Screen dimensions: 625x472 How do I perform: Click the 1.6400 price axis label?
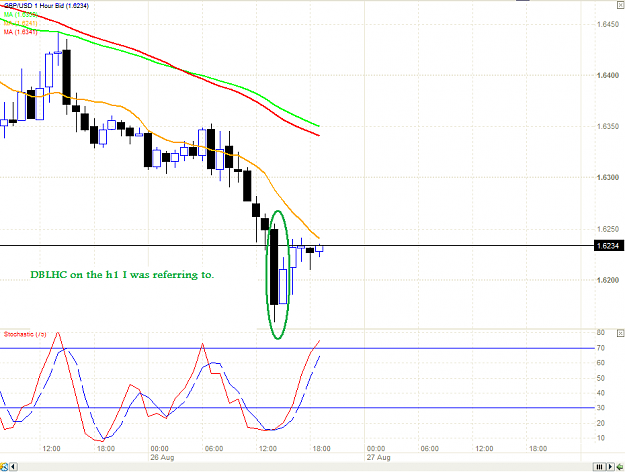608,75
